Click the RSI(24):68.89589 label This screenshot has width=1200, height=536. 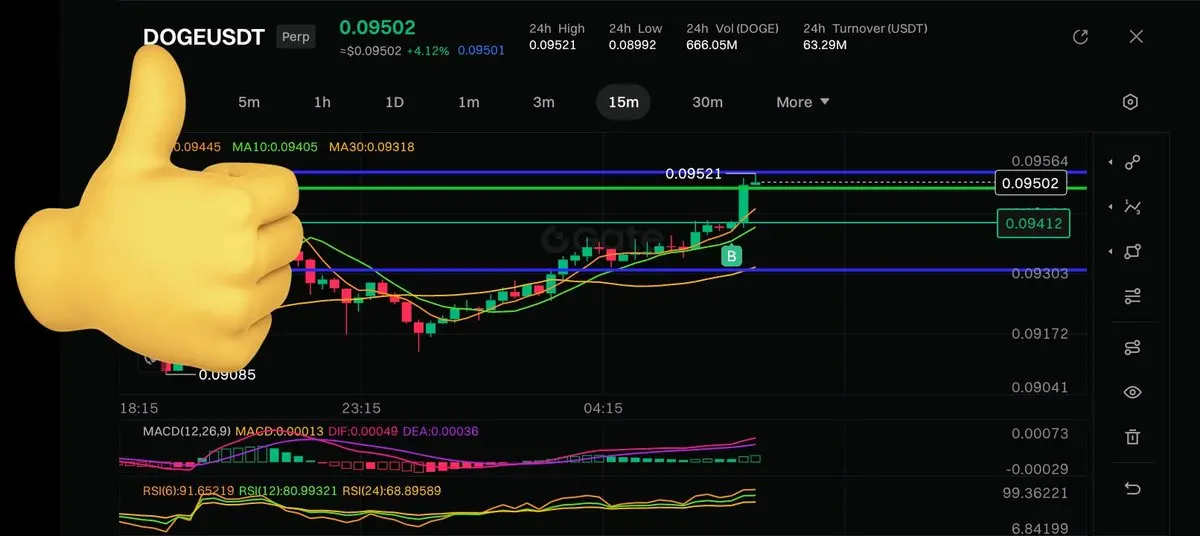(392, 491)
